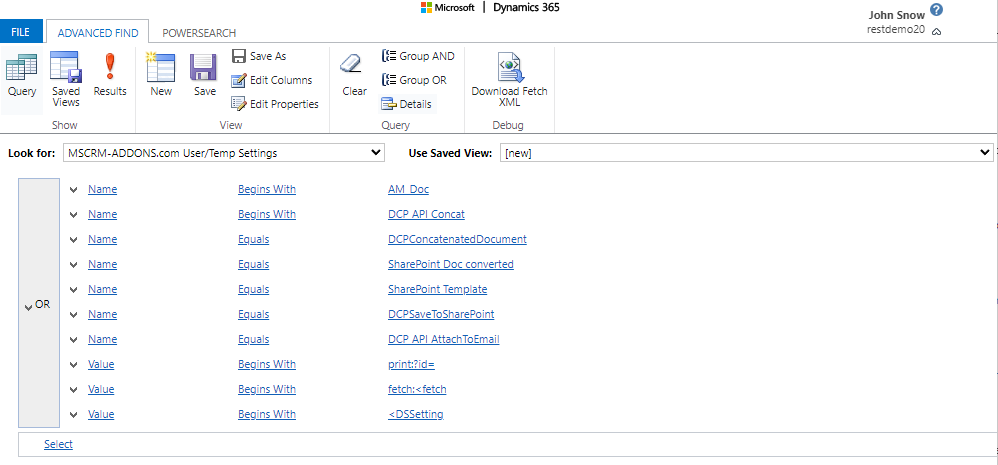This screenshot has width=998, height=465.
Task: Click Equals operator for DCPSaveToSharePoint
Action: tap(253, 314)
